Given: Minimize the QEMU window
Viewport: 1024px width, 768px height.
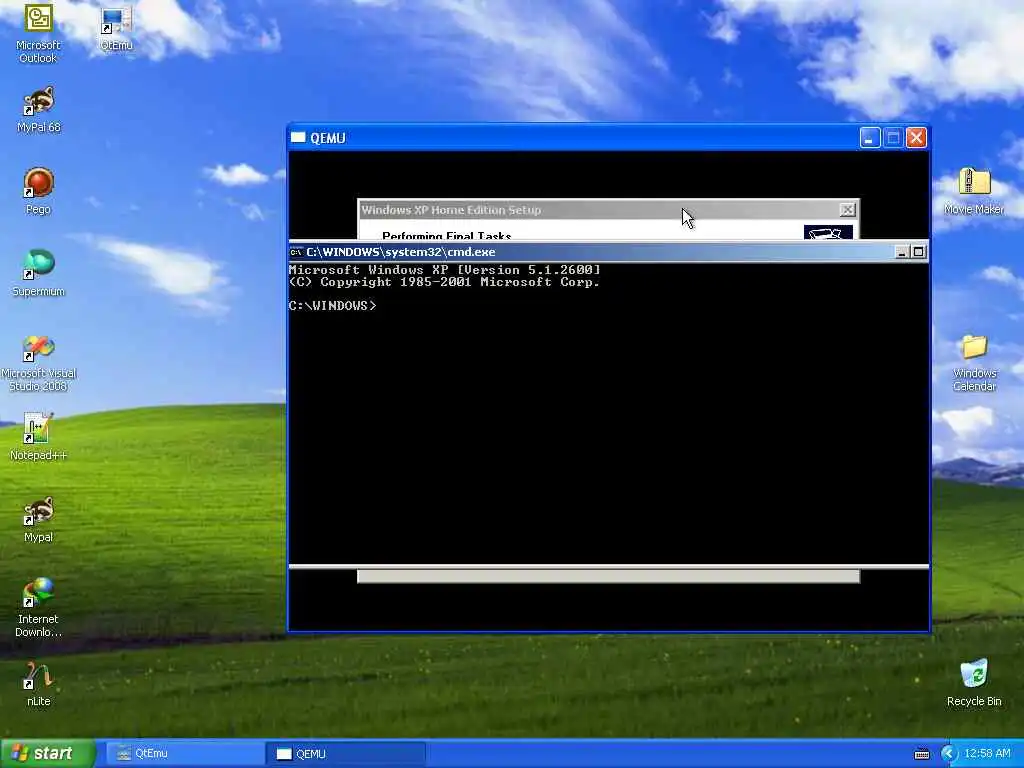Looking at the screenshot, I should click(869, 138).
